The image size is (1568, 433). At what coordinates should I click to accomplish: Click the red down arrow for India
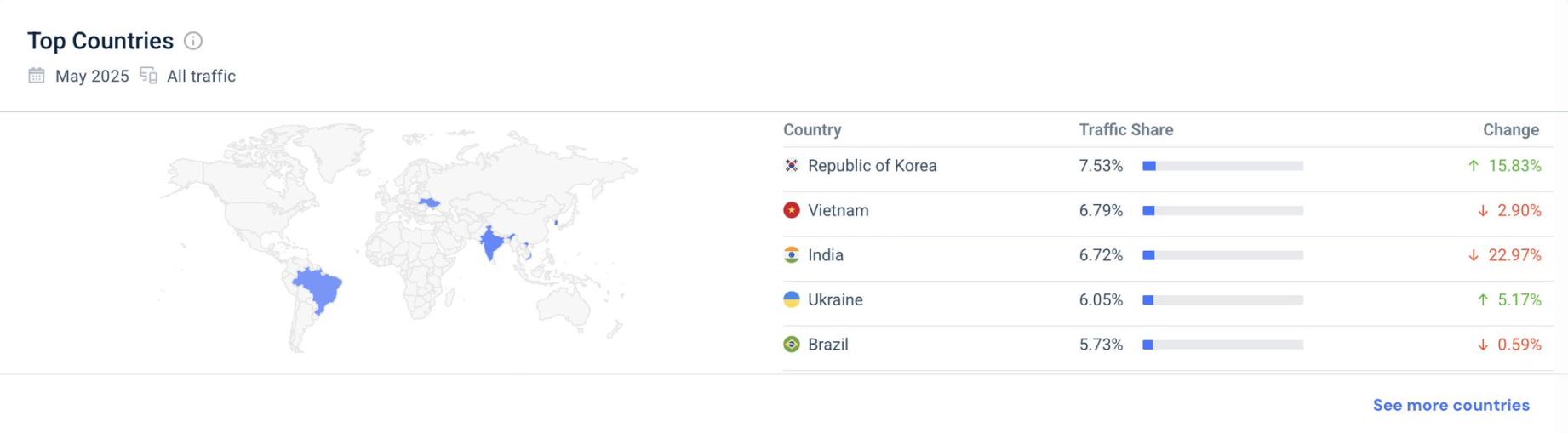click(1474, 255)
